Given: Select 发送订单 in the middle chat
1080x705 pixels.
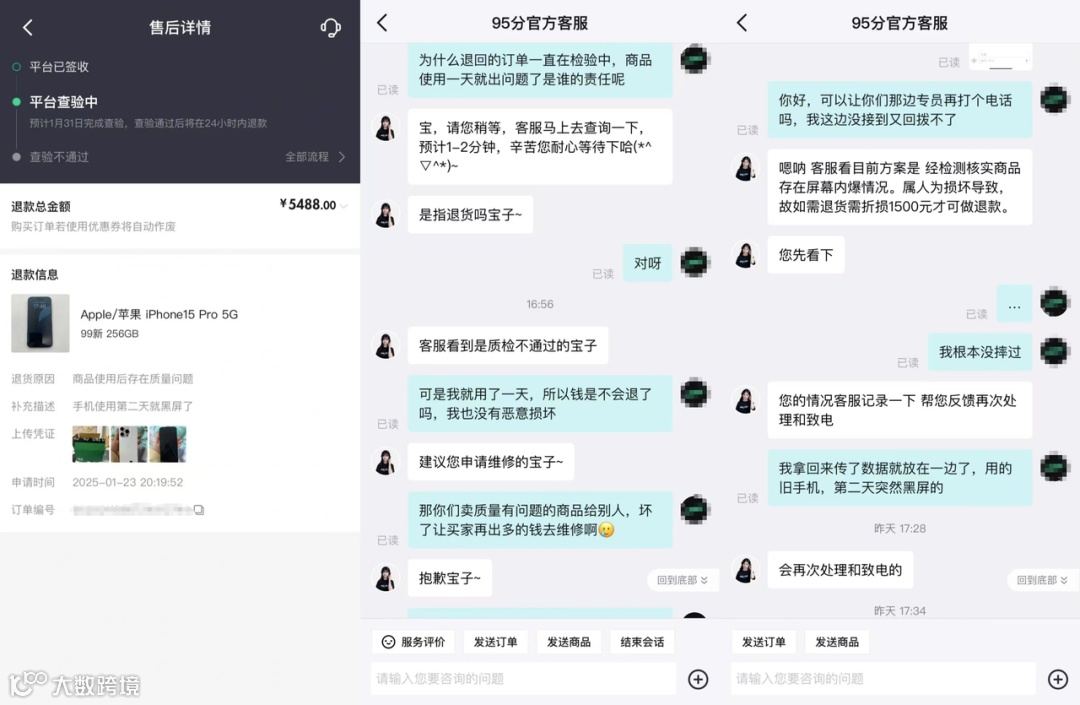Looking at the screenshot, I should [495, 642].
